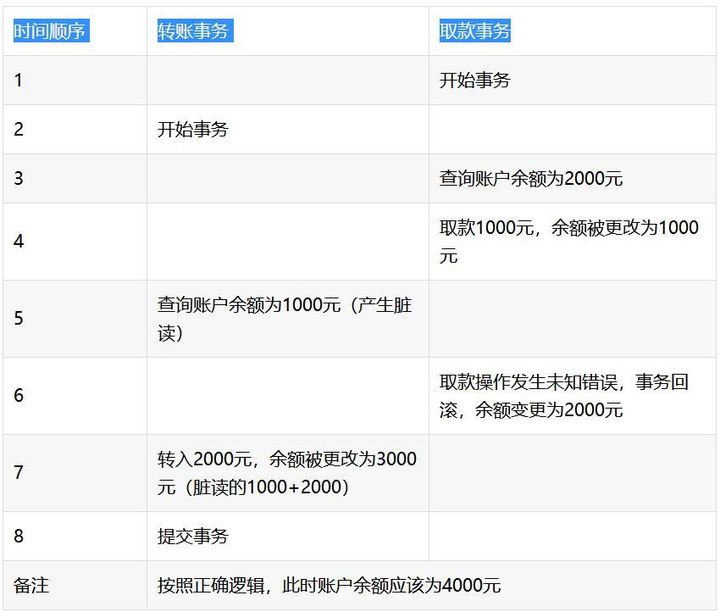Image resolution: width=720 pixels, height=612 pixels.
Task: Click the 取款操作发生未知错误 rollback cell
Action: (x=564, y=396)
